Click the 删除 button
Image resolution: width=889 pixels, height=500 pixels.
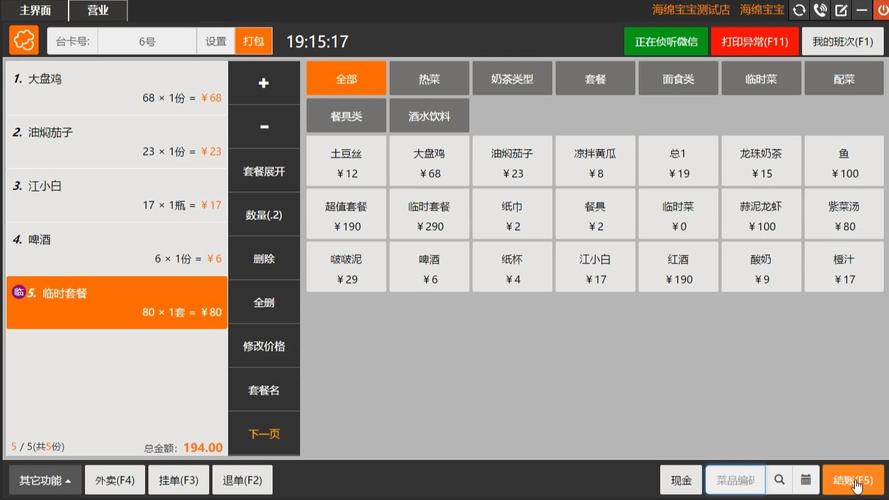pos(264,259)
